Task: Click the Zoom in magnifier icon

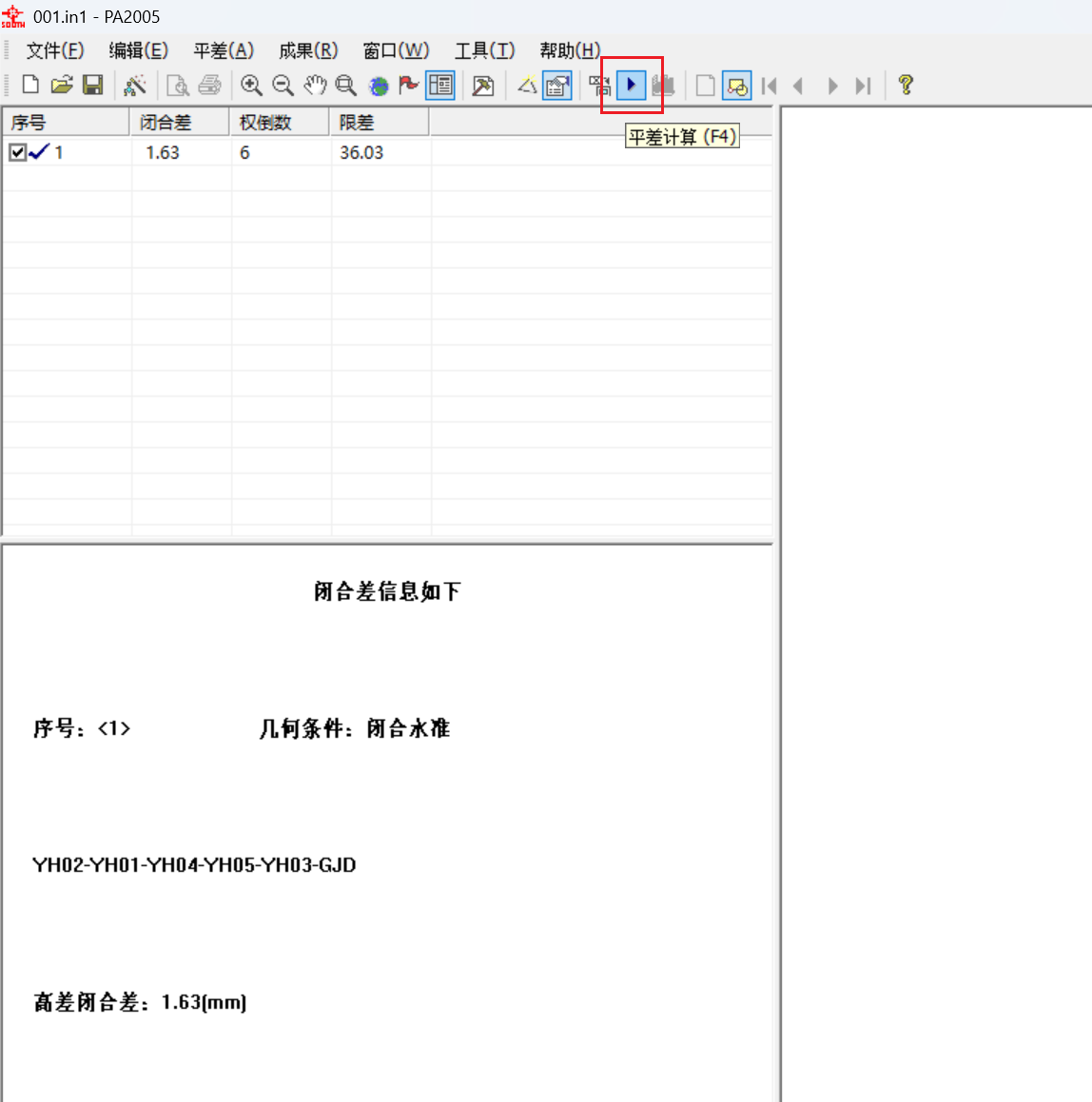Action: coord(251,85)
